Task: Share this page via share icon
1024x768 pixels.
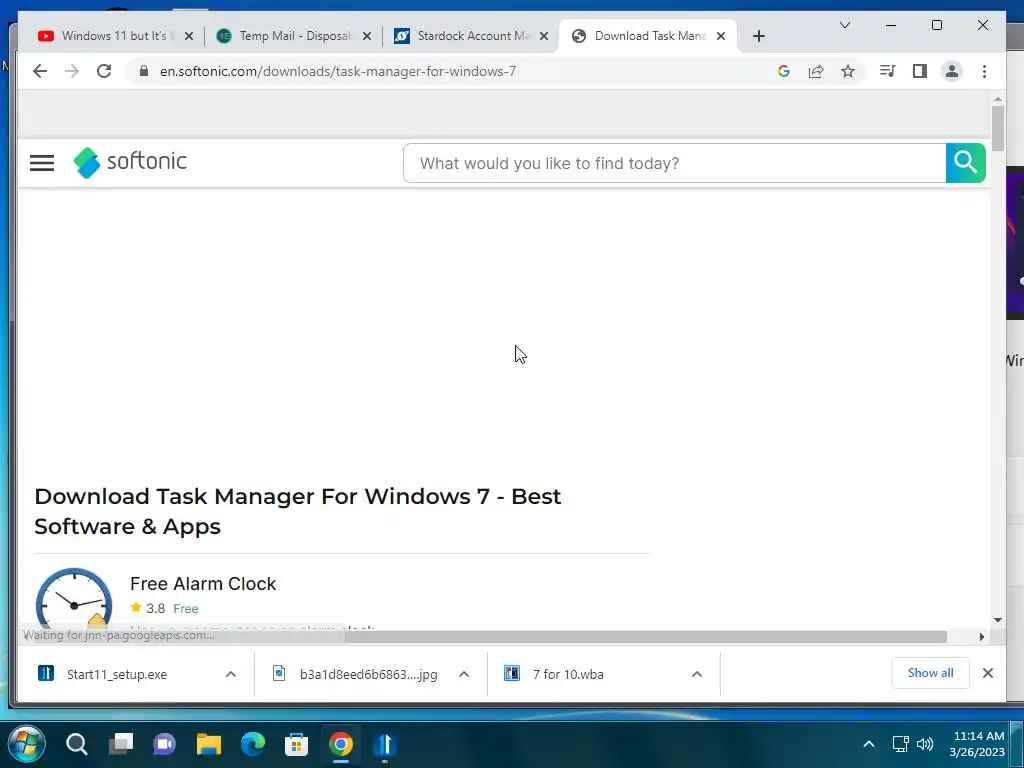Action: point(816,71)
